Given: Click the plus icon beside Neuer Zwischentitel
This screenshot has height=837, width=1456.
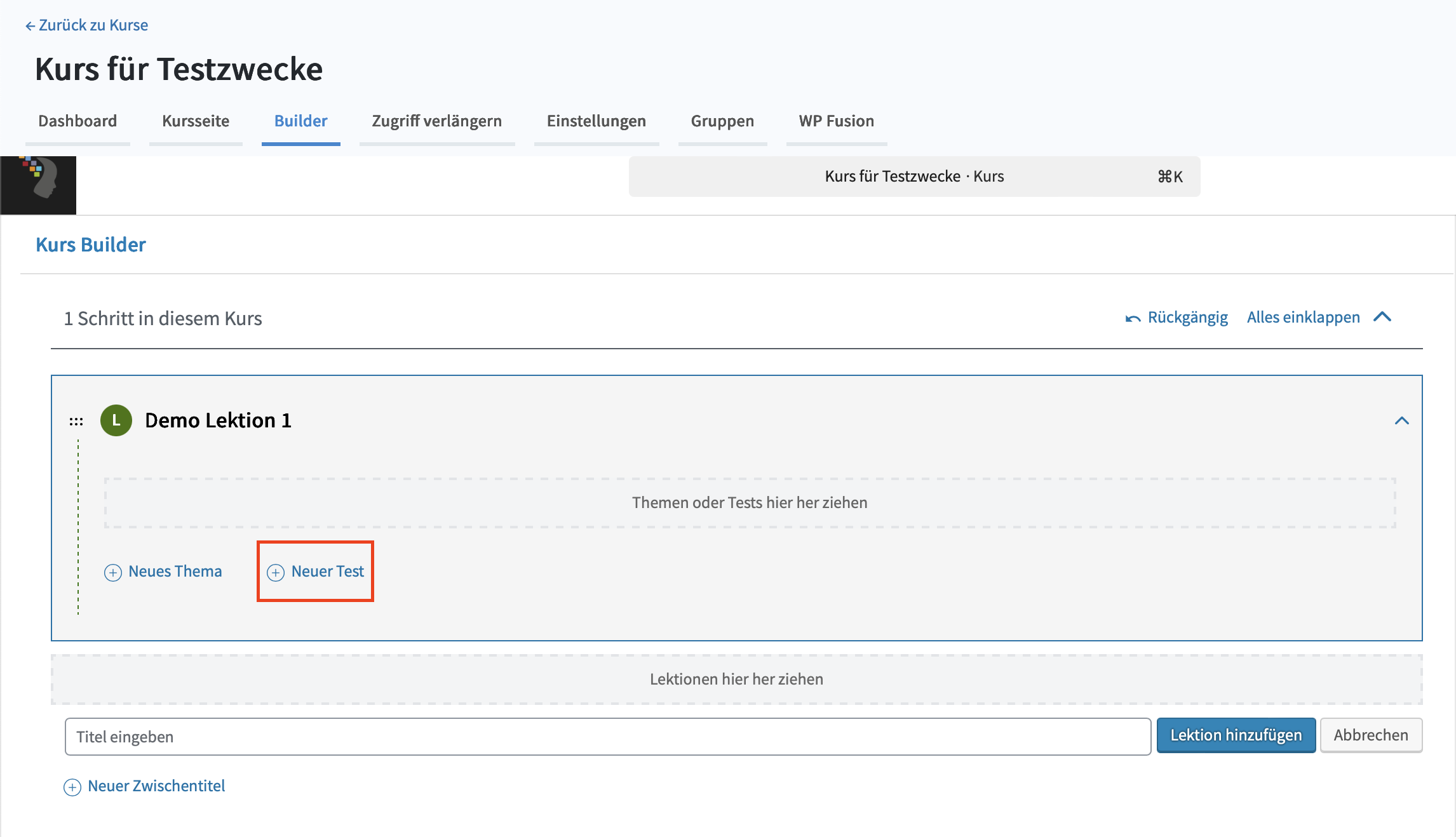Looking at the screenshot, I should [x=72, y=787].
